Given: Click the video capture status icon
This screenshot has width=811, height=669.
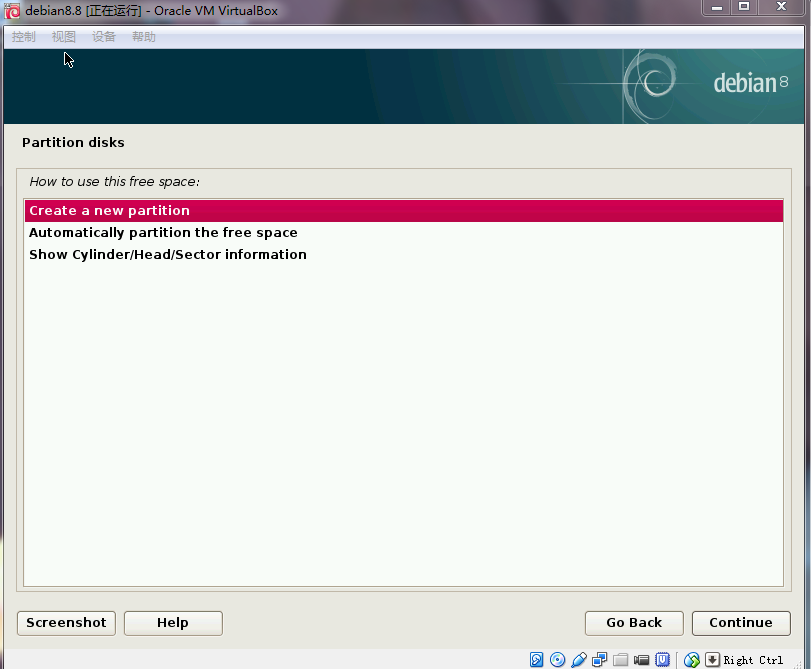Looking at the screenshot, I should tap(641, 660).
